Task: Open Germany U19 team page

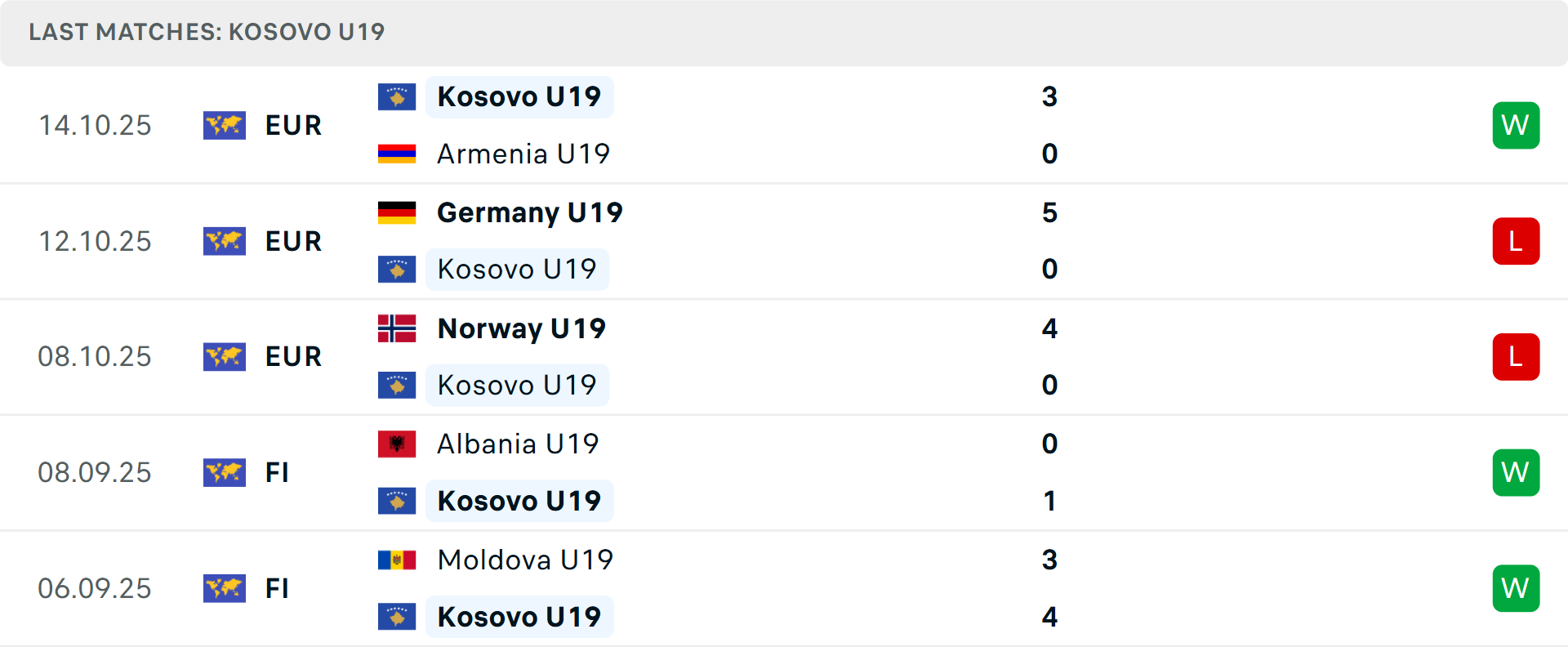Action: click(x=530, y=212)
